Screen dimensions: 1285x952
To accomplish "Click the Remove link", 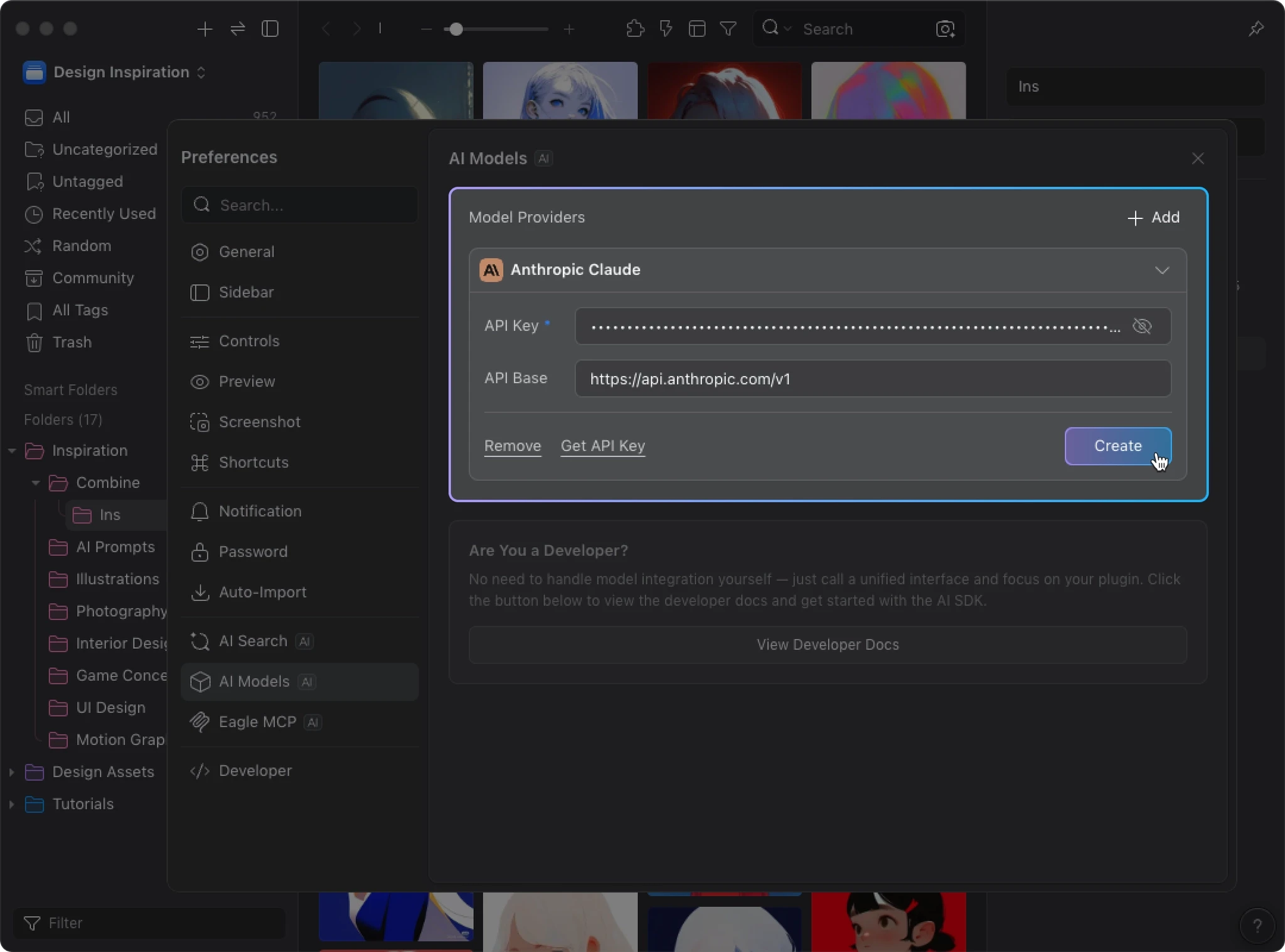I will 512,446.
